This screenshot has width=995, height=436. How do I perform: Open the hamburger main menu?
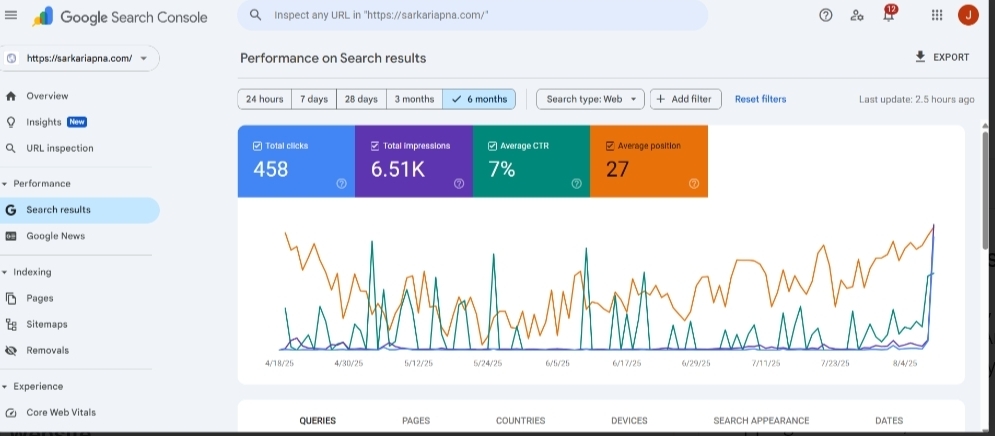[11, 15]
